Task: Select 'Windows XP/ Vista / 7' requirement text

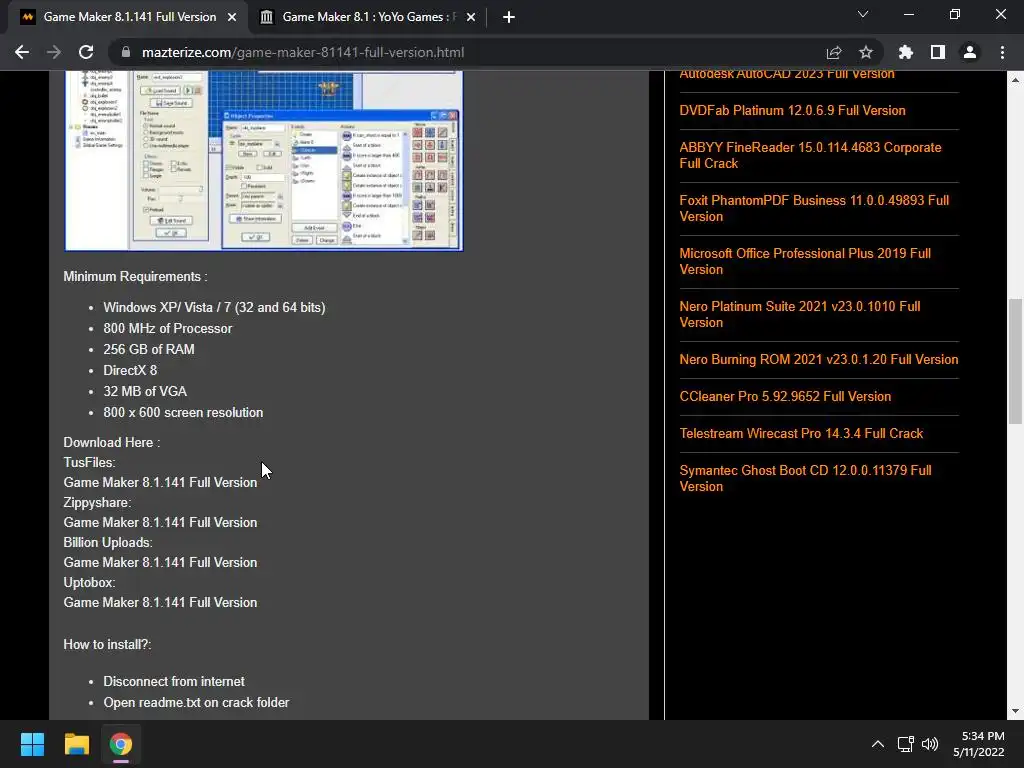Action: coord(214,308)
